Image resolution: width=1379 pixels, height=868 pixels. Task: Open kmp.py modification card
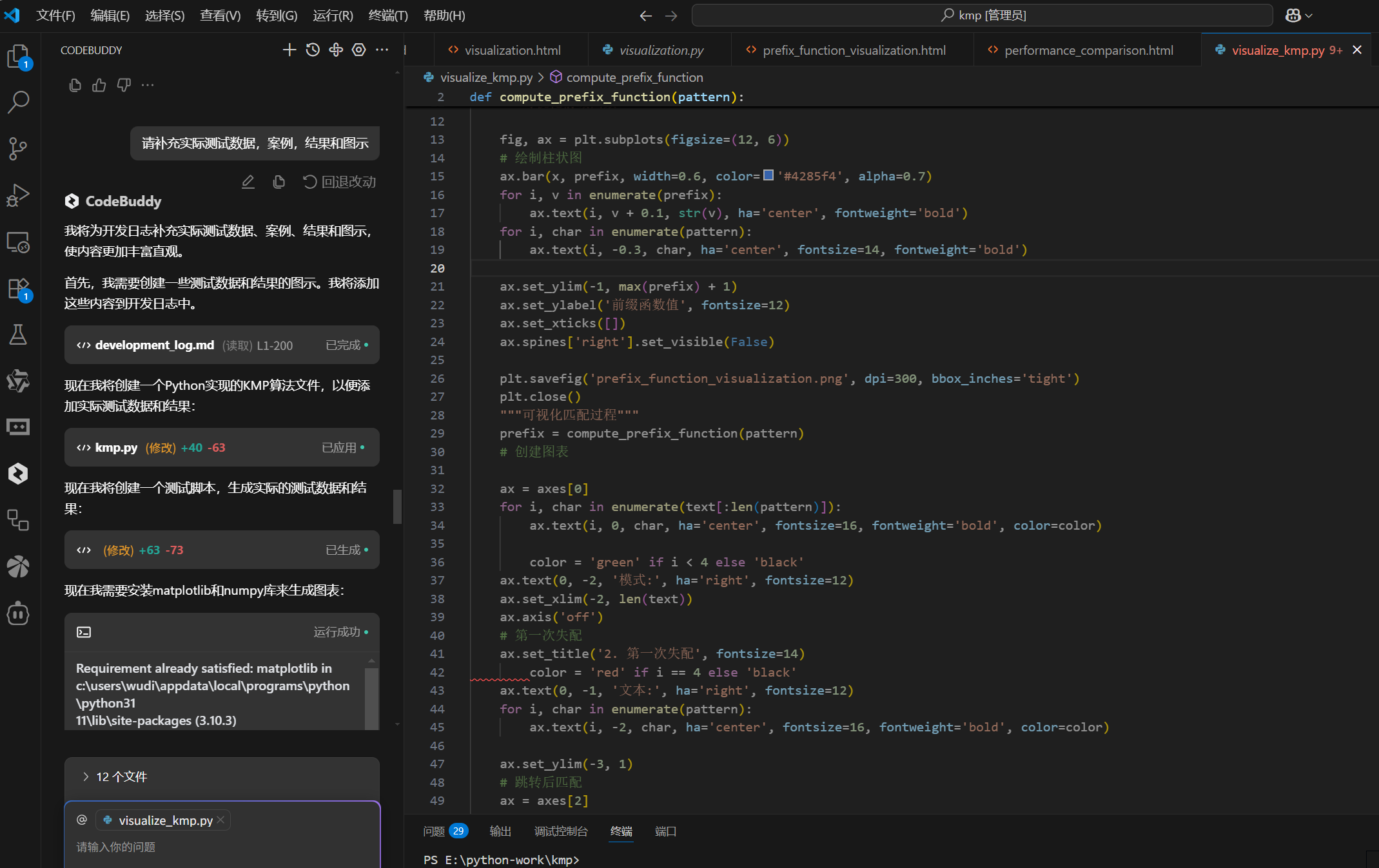[x=222, y=448]
